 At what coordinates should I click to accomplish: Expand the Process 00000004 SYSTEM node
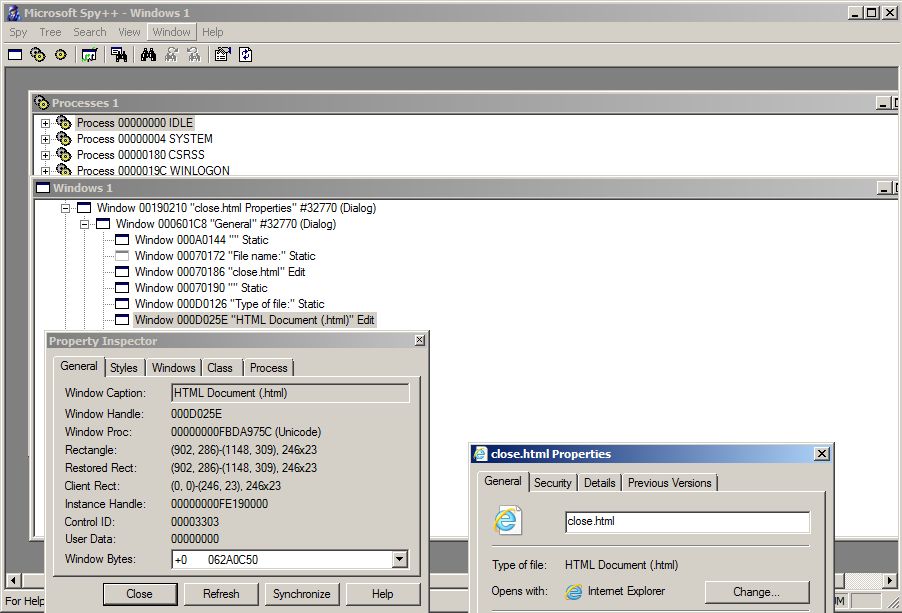click(x=45, y=139)
